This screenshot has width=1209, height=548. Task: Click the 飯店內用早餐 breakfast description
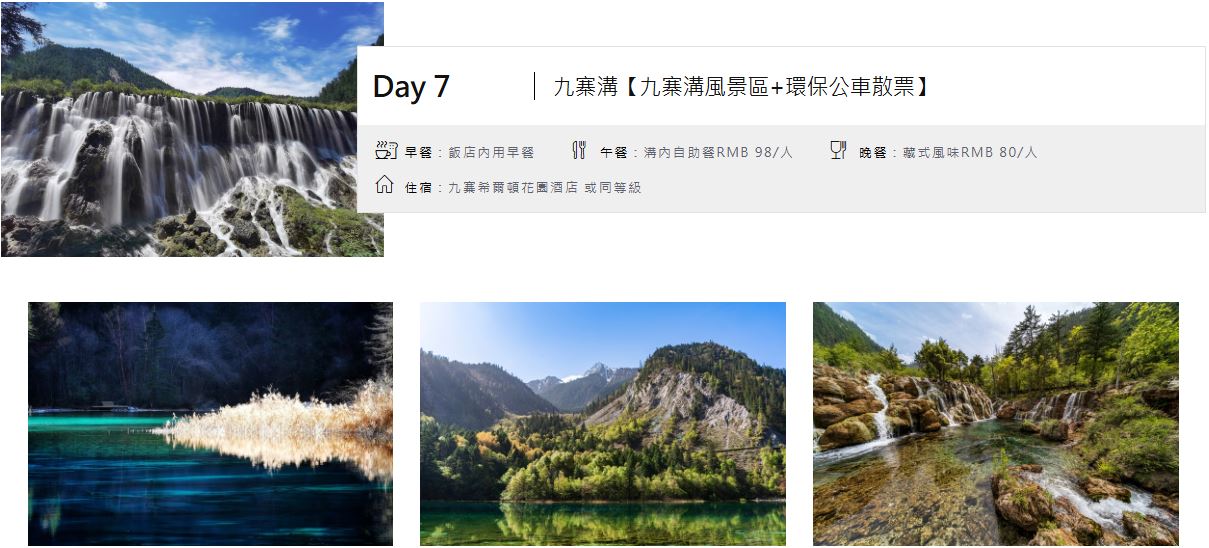point(491,153)
